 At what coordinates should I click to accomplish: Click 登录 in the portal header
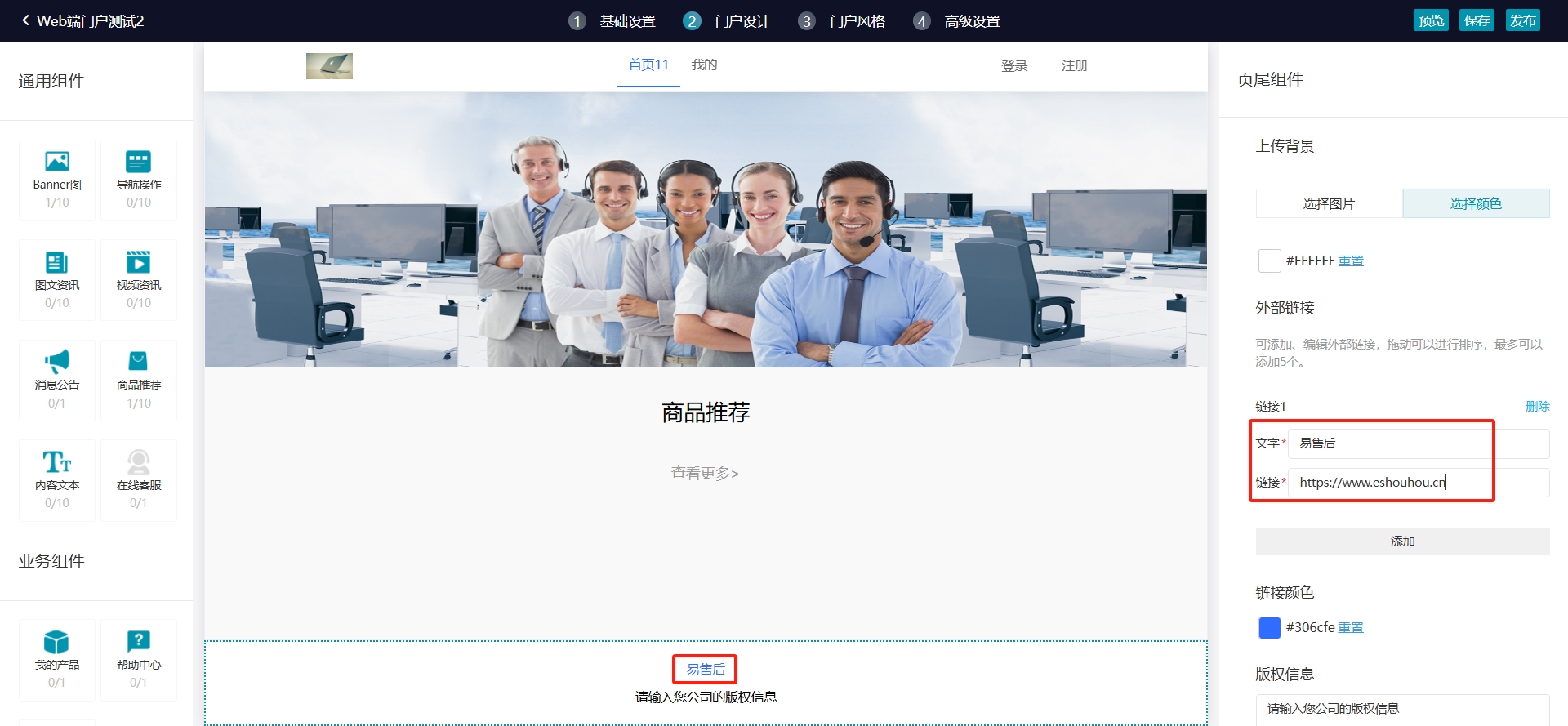[x=1014, y=65]
